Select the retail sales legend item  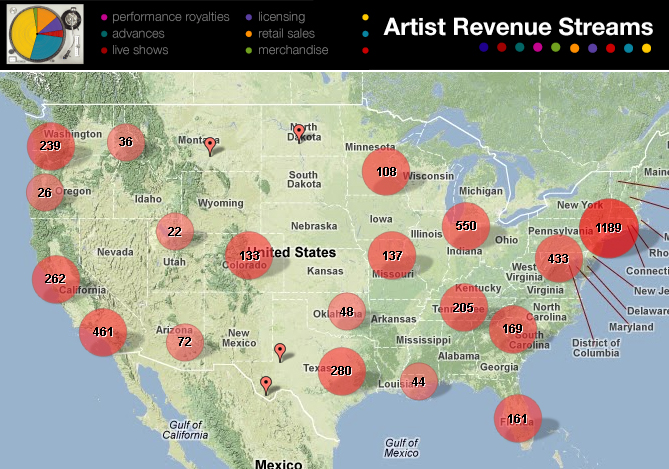point(280,34)
